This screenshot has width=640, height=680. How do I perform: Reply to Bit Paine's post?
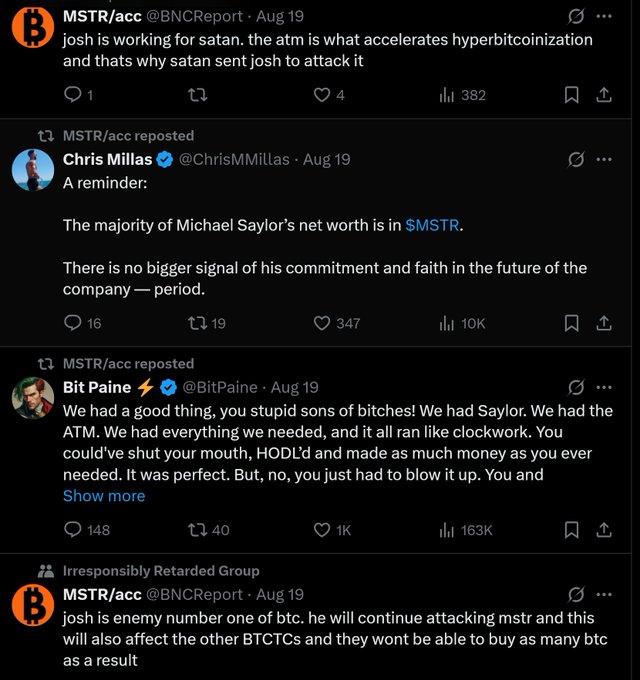(73, 530)
